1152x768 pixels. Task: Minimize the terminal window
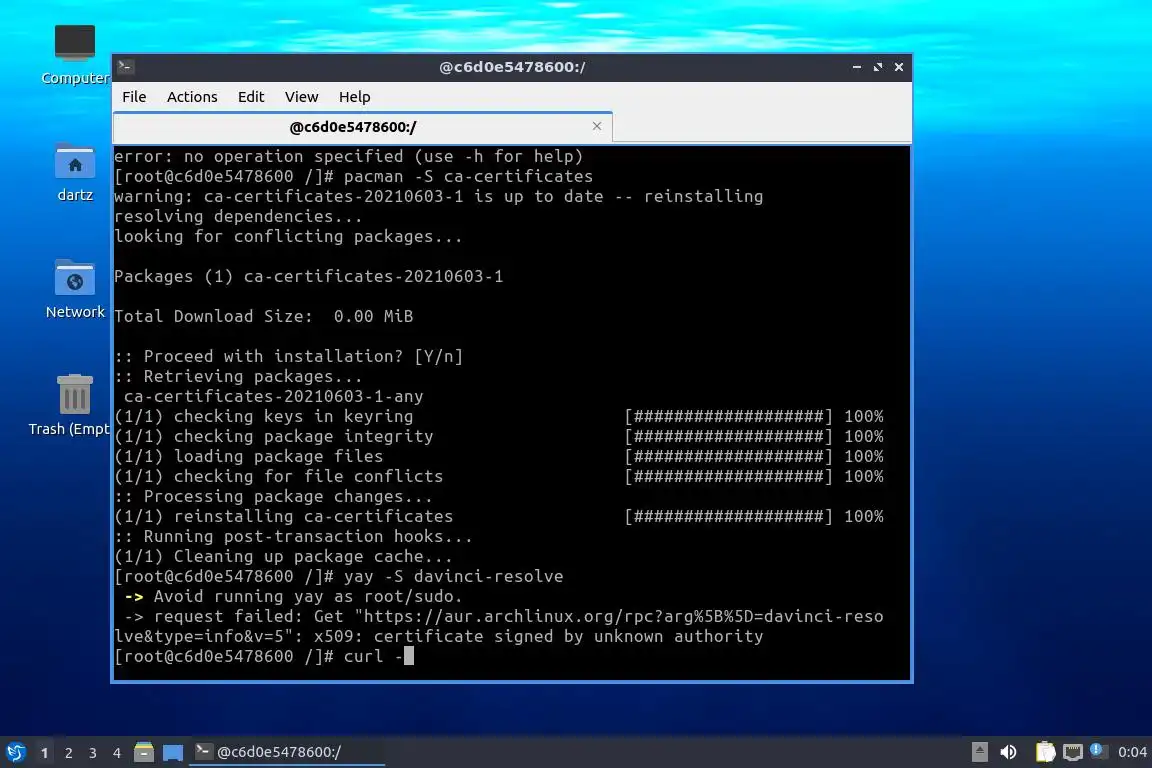857,67
